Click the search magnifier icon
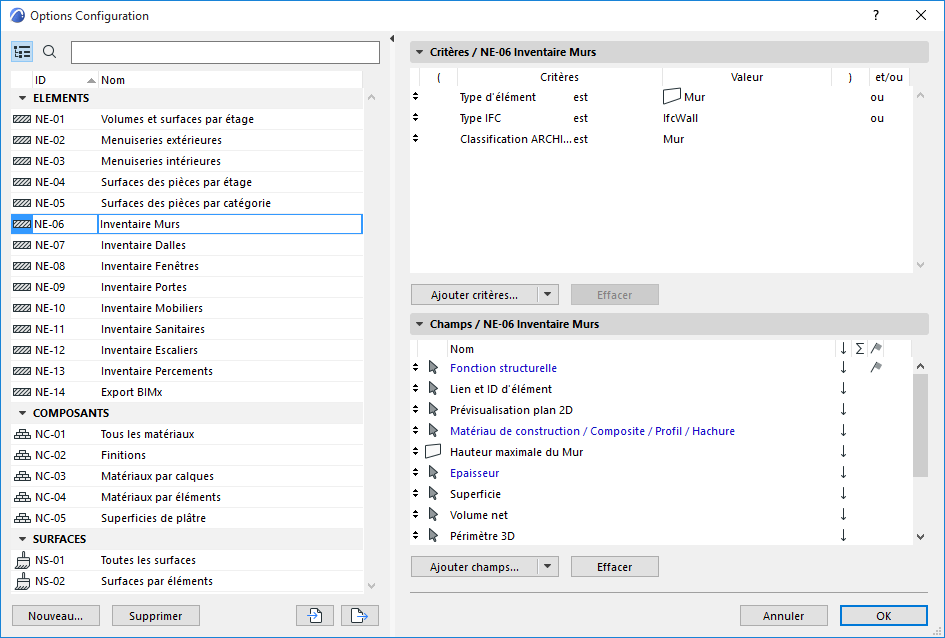Viewport: 945px width, 638px height. point(50,52)
